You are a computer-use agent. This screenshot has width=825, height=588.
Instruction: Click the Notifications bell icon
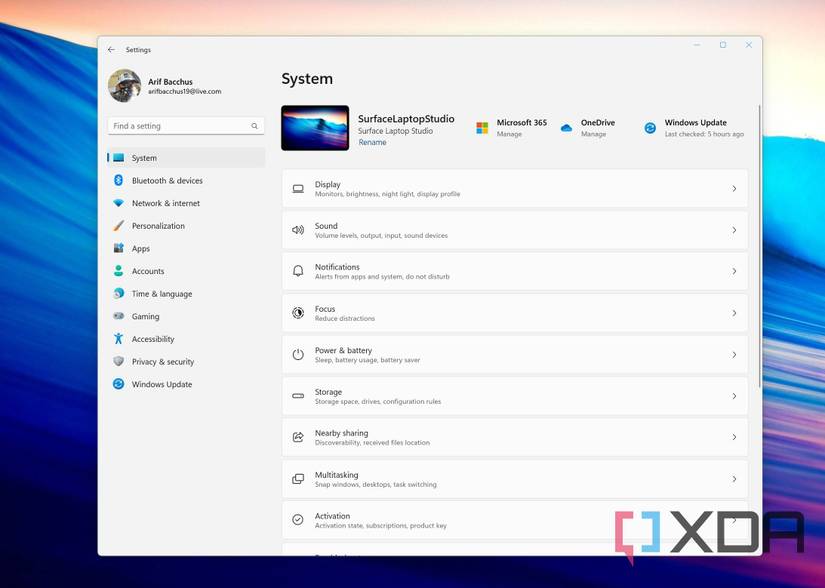[297, 271]
